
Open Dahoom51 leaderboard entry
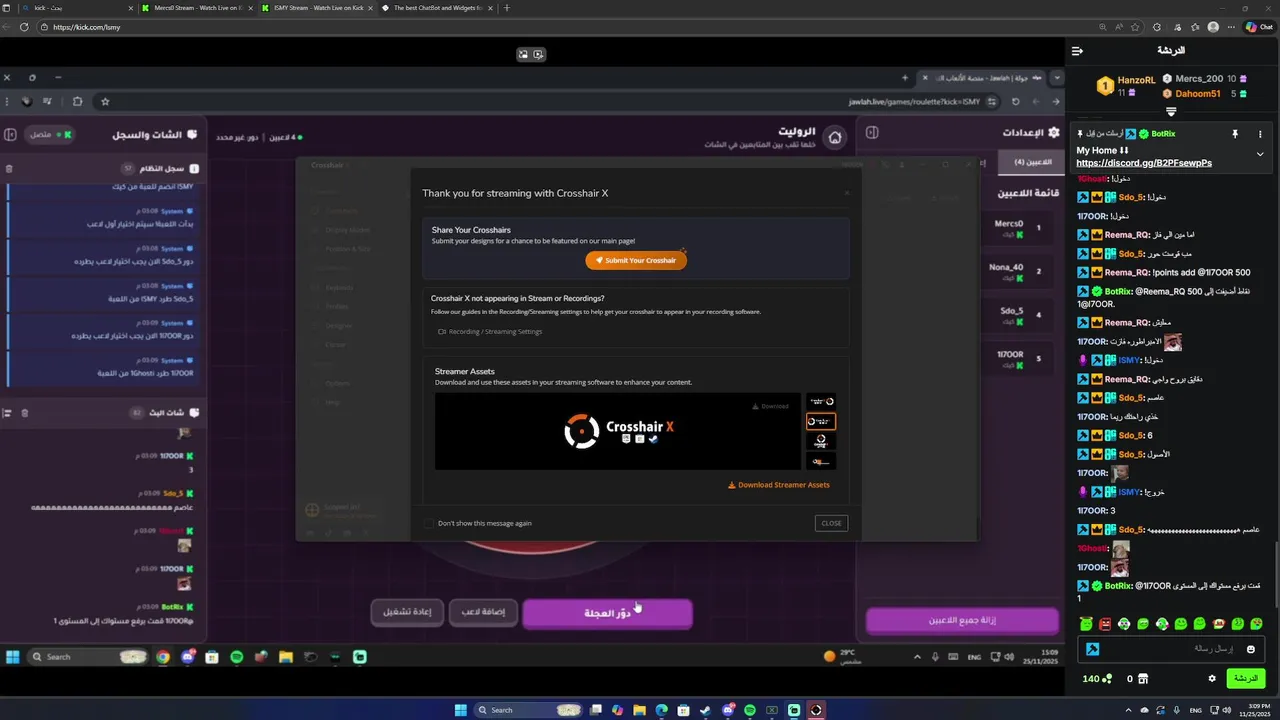click(1198, 94)
